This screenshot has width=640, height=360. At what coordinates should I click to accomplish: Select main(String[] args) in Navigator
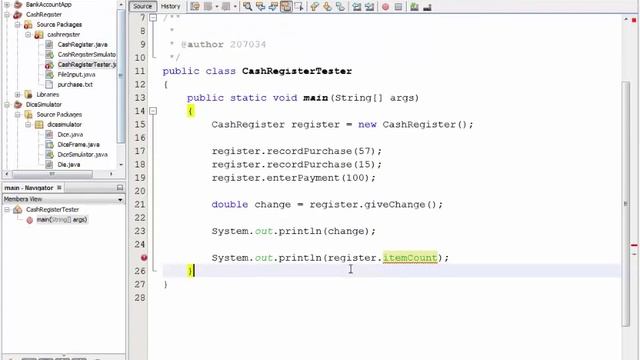pos(62,220)
